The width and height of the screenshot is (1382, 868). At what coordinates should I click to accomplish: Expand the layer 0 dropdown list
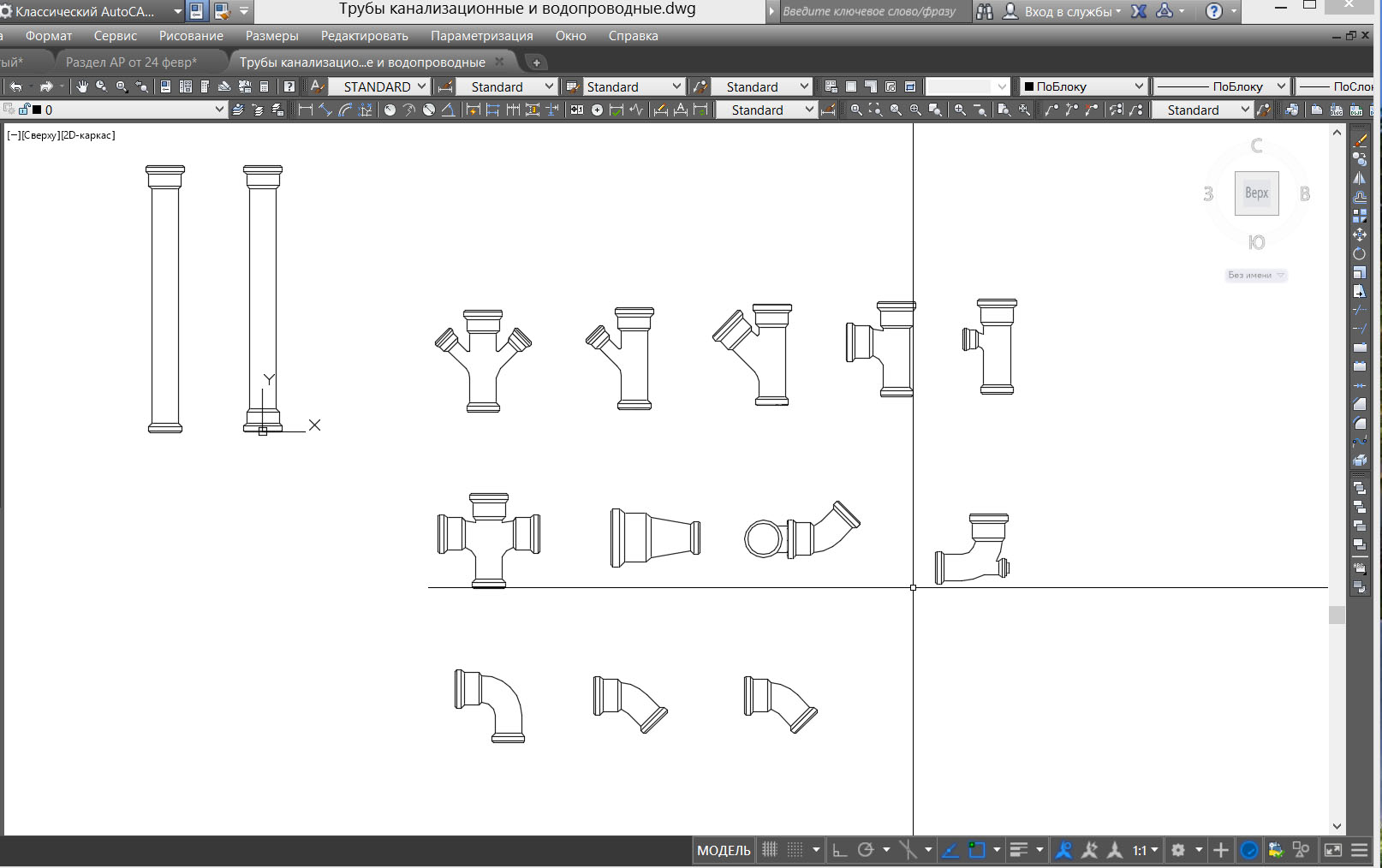219,110
